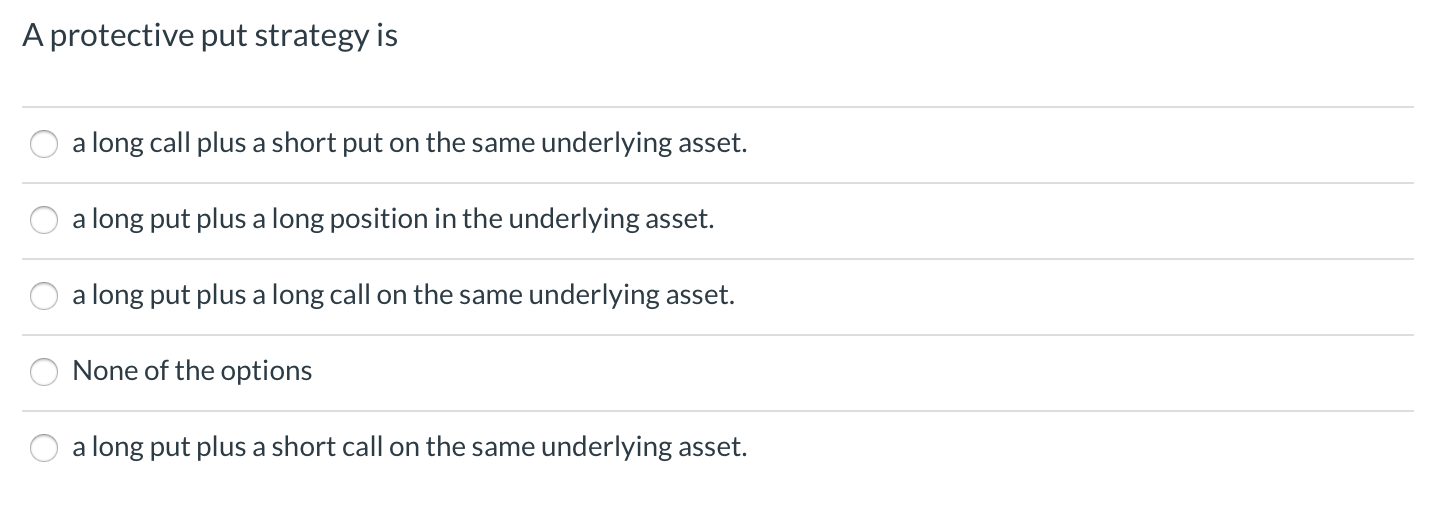The width and height of the screenshot is (1436, 510).
Task: Select radio for long put plus short call
Action: pos(45,448)
